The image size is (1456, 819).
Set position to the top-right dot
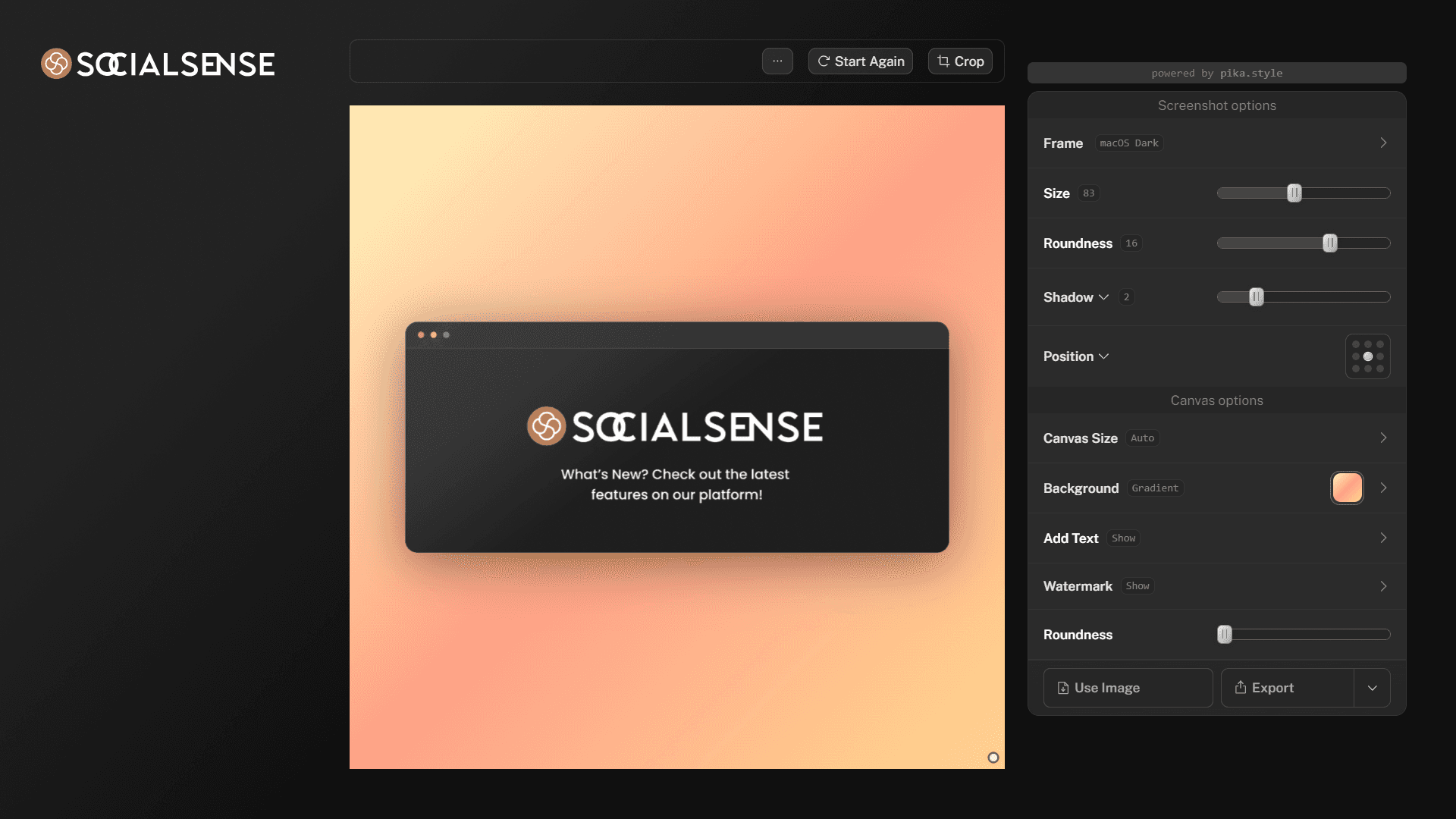(x=1380, y=344)
